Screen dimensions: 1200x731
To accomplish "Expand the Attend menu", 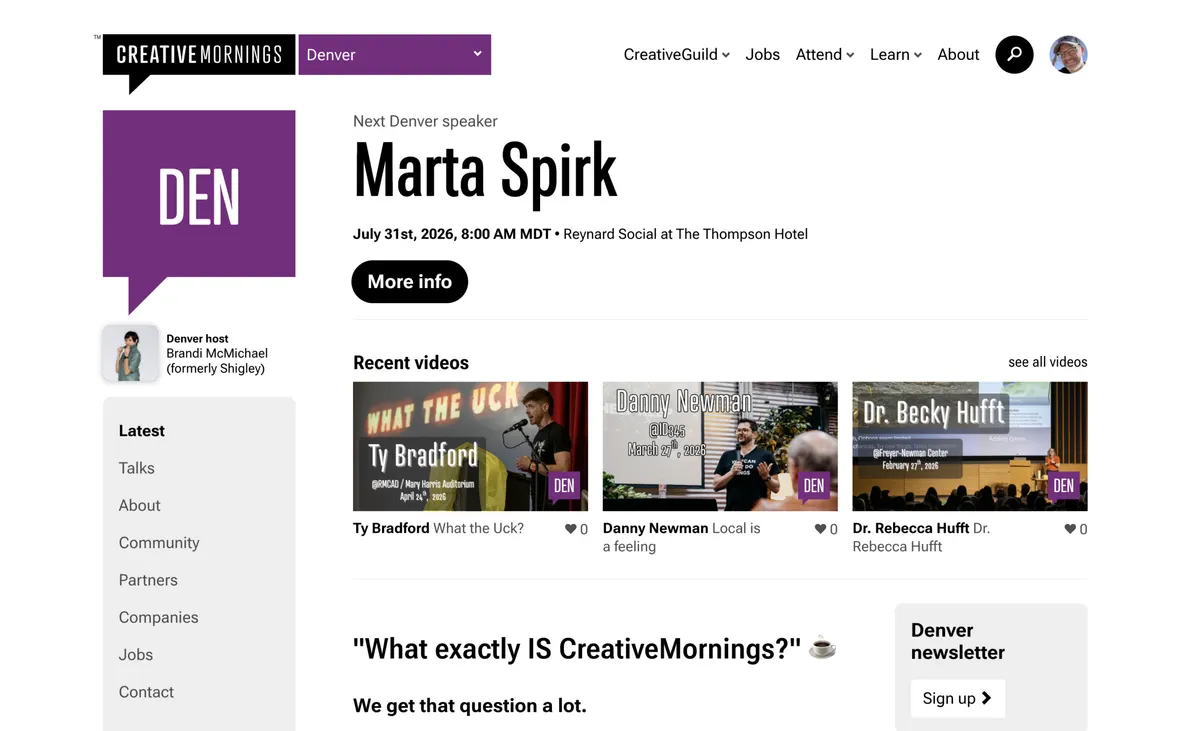I will click(x=825, y=55).
